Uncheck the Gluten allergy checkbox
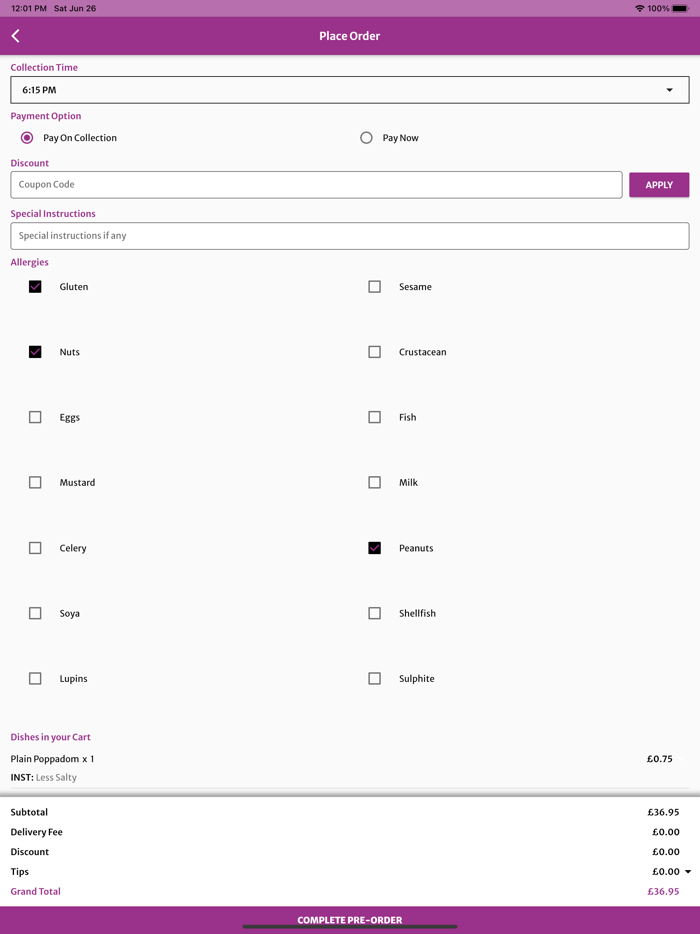700x934 pixels. coord(35,287)
